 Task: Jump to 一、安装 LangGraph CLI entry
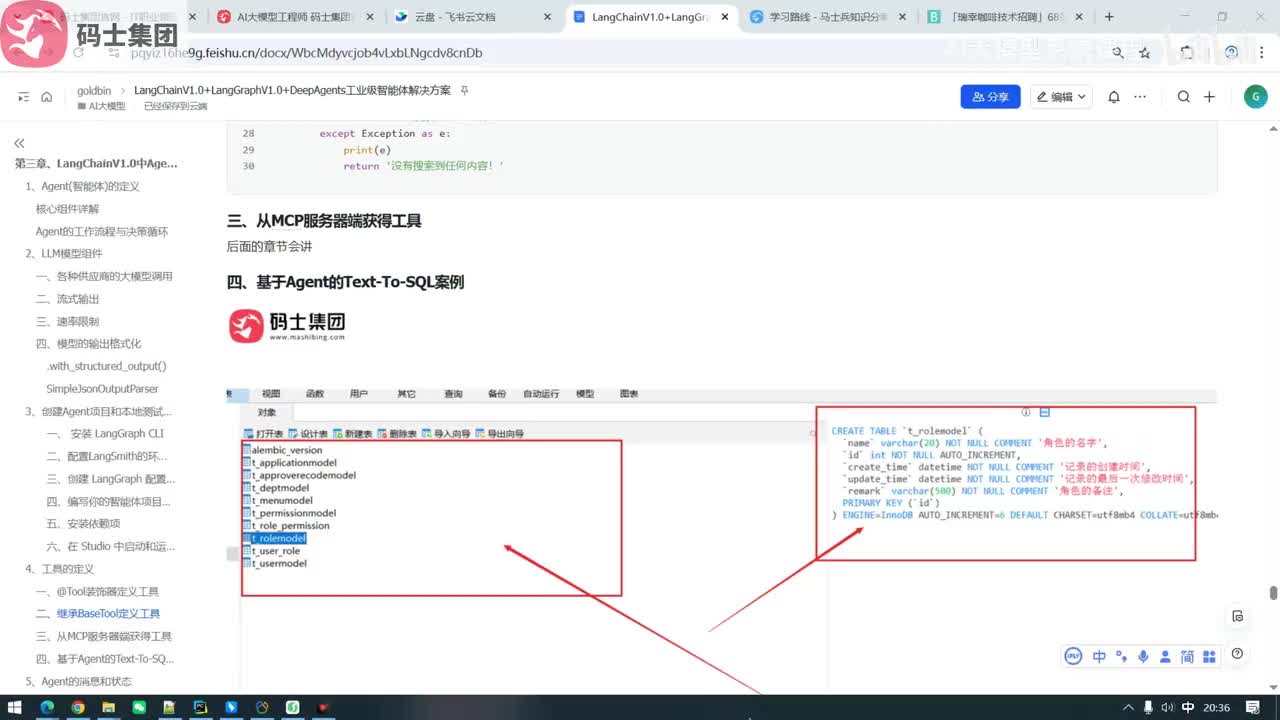105,434
